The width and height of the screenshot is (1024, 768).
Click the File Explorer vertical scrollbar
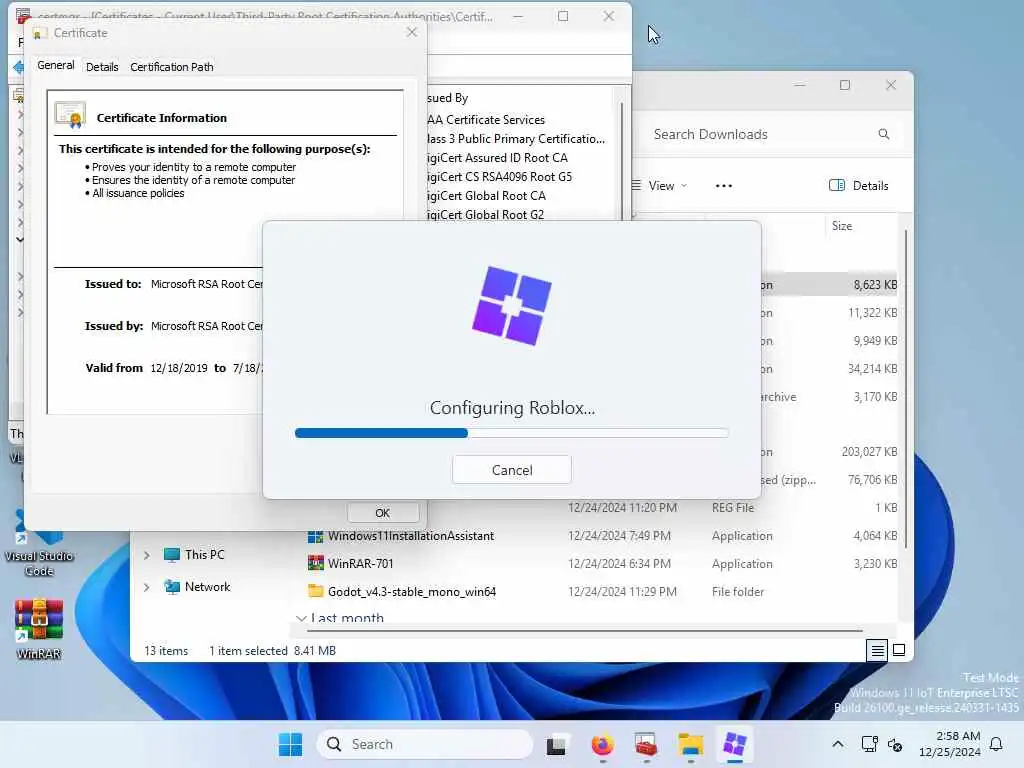(x=905, y=388)
